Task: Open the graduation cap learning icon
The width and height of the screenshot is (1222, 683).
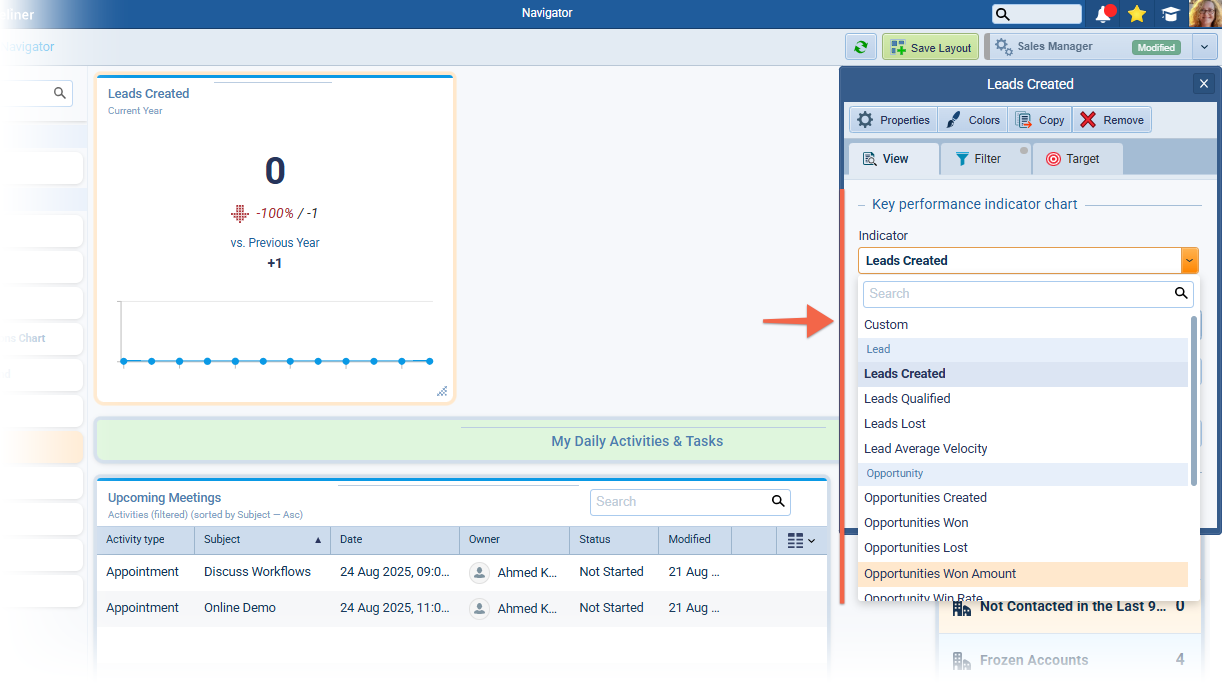Action: (1168, 14)
